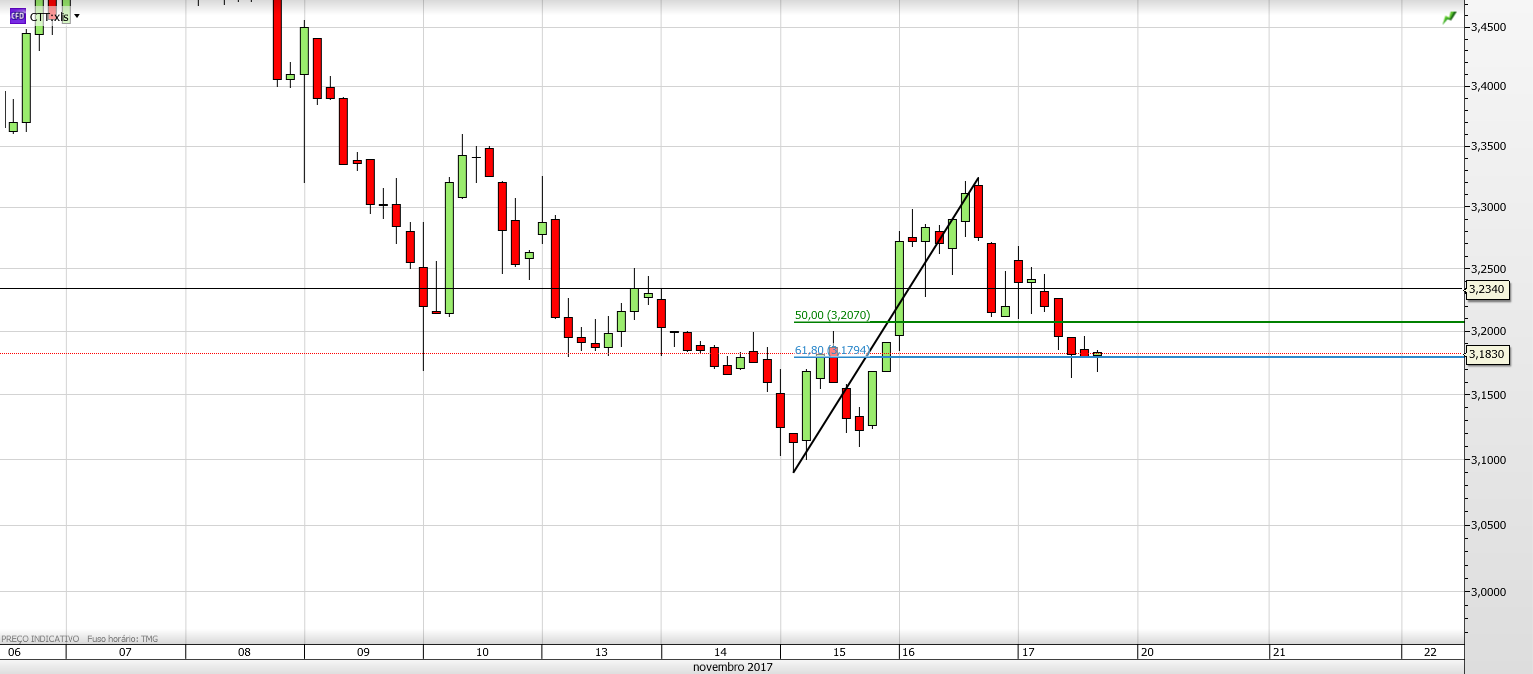Click the Fuso horário: TMG text
Image resolution: width=1533 pixels, height=674 pixels.
(x=123, y=639)
